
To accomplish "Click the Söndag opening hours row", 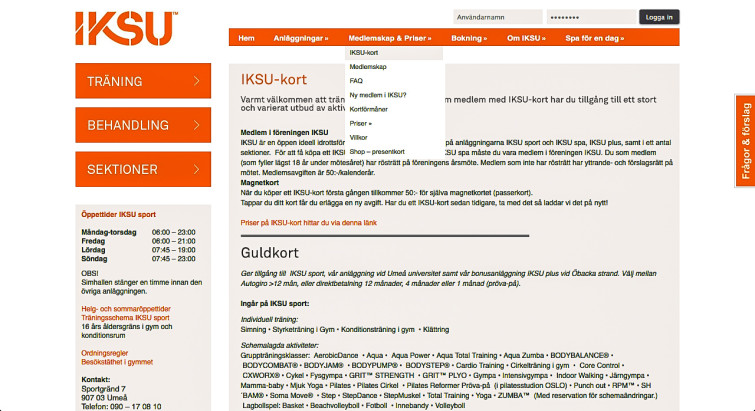I will click(x=138, y=259).
